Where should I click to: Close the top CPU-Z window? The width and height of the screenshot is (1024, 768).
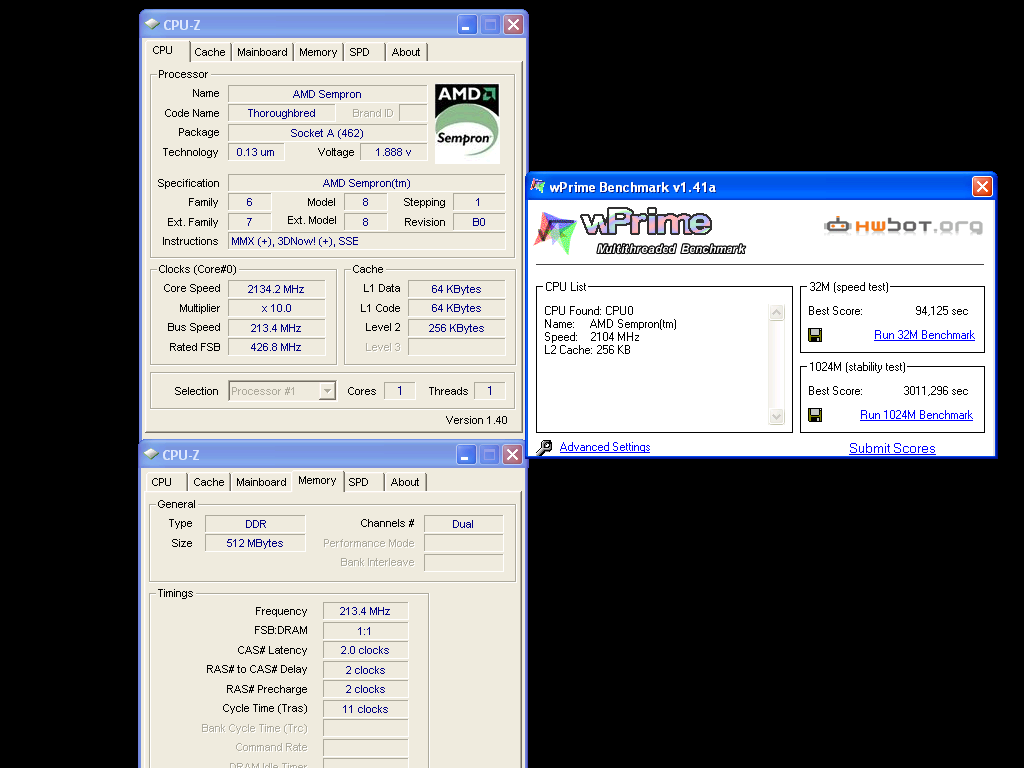click(513, 25)
